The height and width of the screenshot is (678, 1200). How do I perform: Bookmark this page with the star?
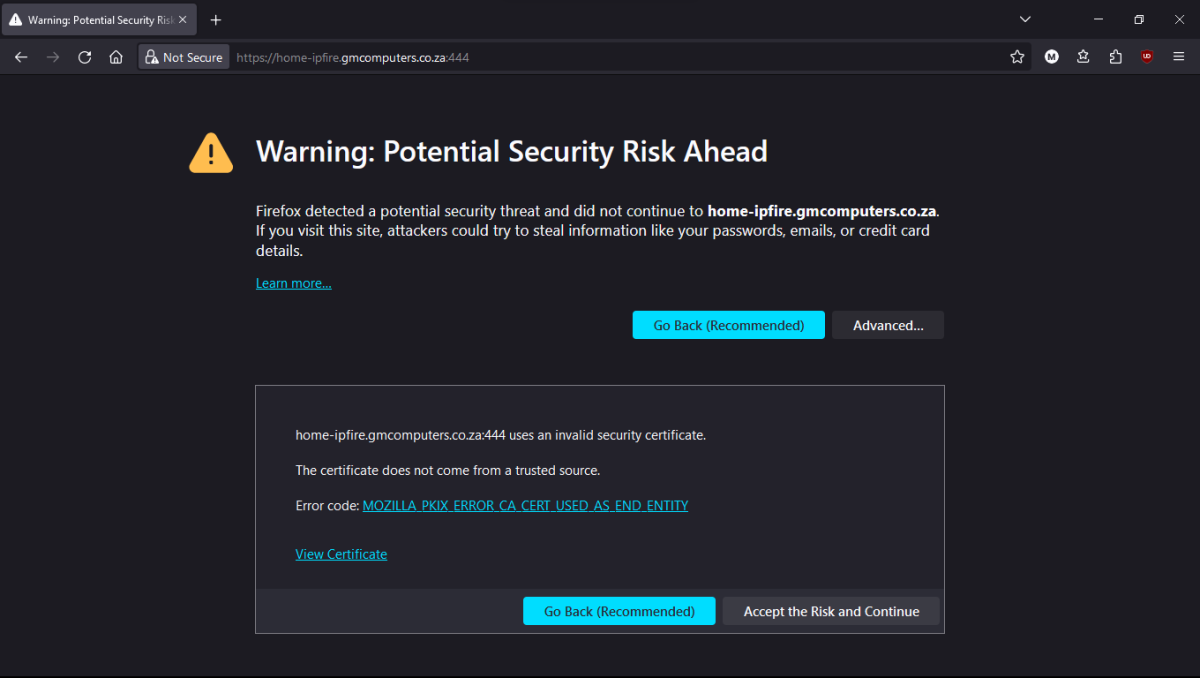click(1017, 57)
